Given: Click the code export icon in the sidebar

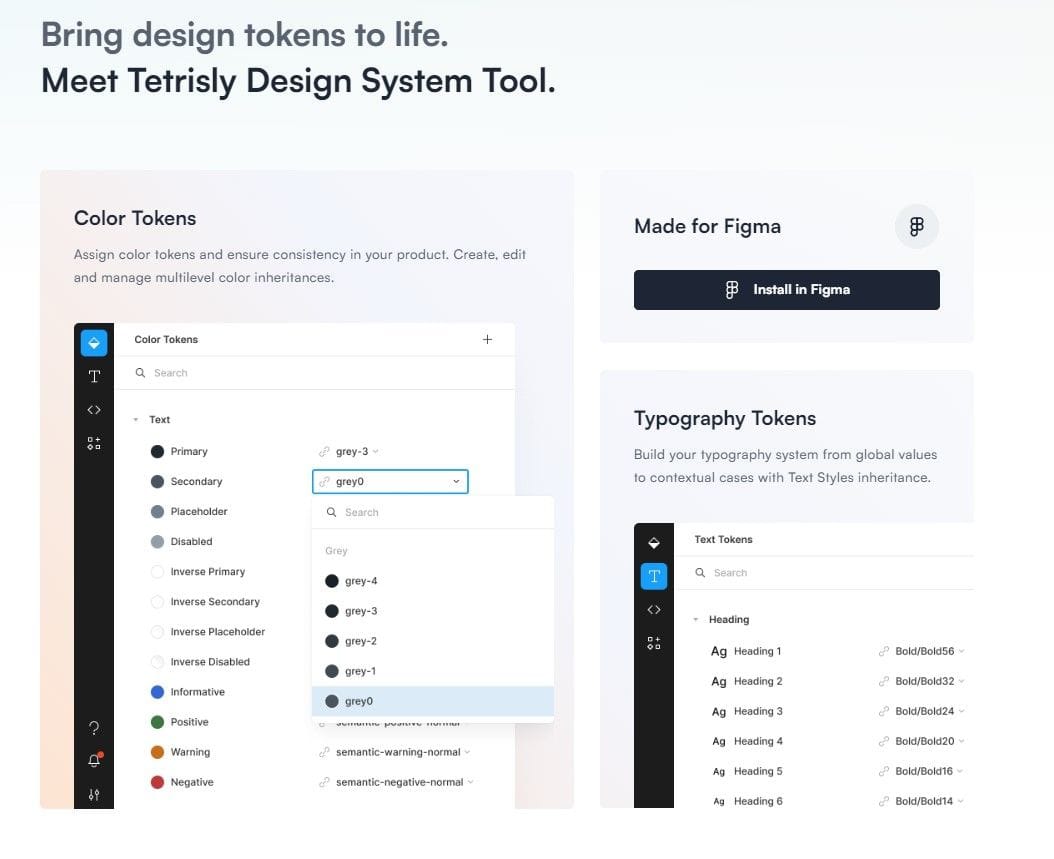Looking at the screenshot, I should click(93, 409).
